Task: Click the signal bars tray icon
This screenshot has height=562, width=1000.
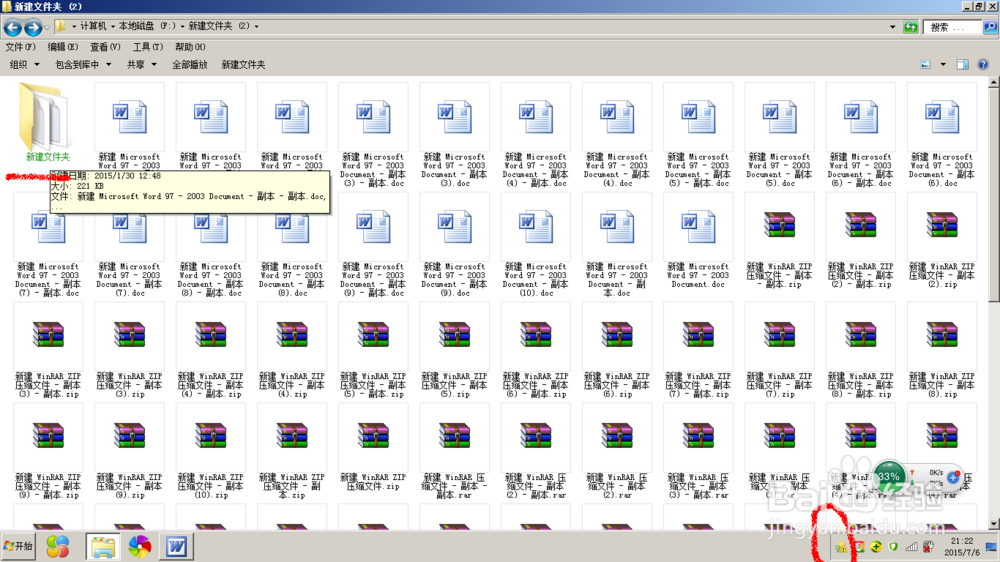Action: coord(911,547)
